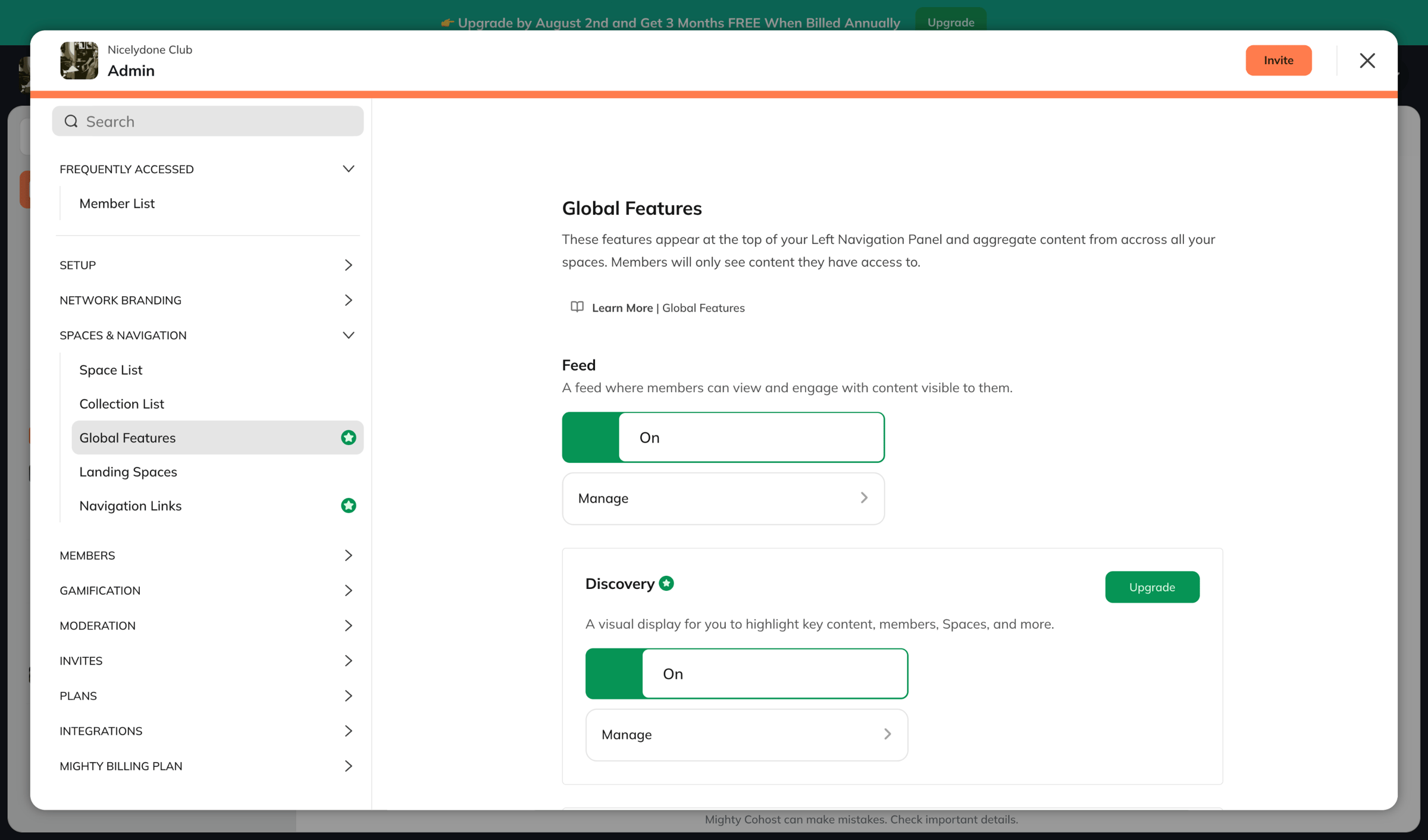Viewport: 1428px width, 840px height.
Task: Click the Discovery Upgrade button
Action: tap(1152, 587)
